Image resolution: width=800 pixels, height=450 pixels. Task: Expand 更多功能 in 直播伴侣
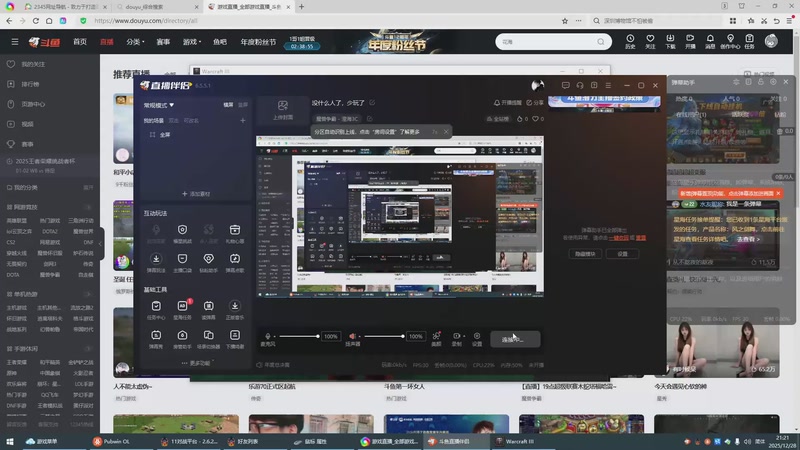click(x=196, y=363)
